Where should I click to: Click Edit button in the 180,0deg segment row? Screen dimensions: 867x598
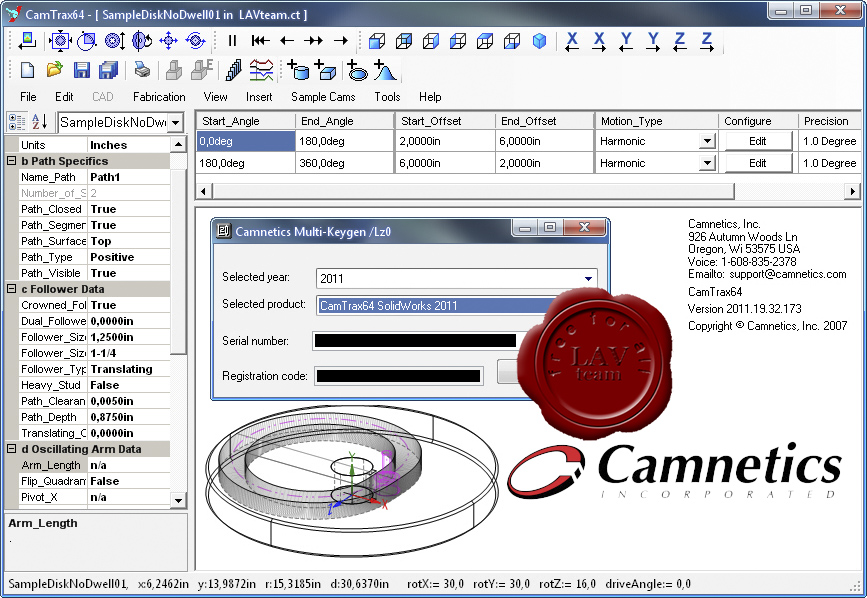pyautogui.click(x=758, y=163)
